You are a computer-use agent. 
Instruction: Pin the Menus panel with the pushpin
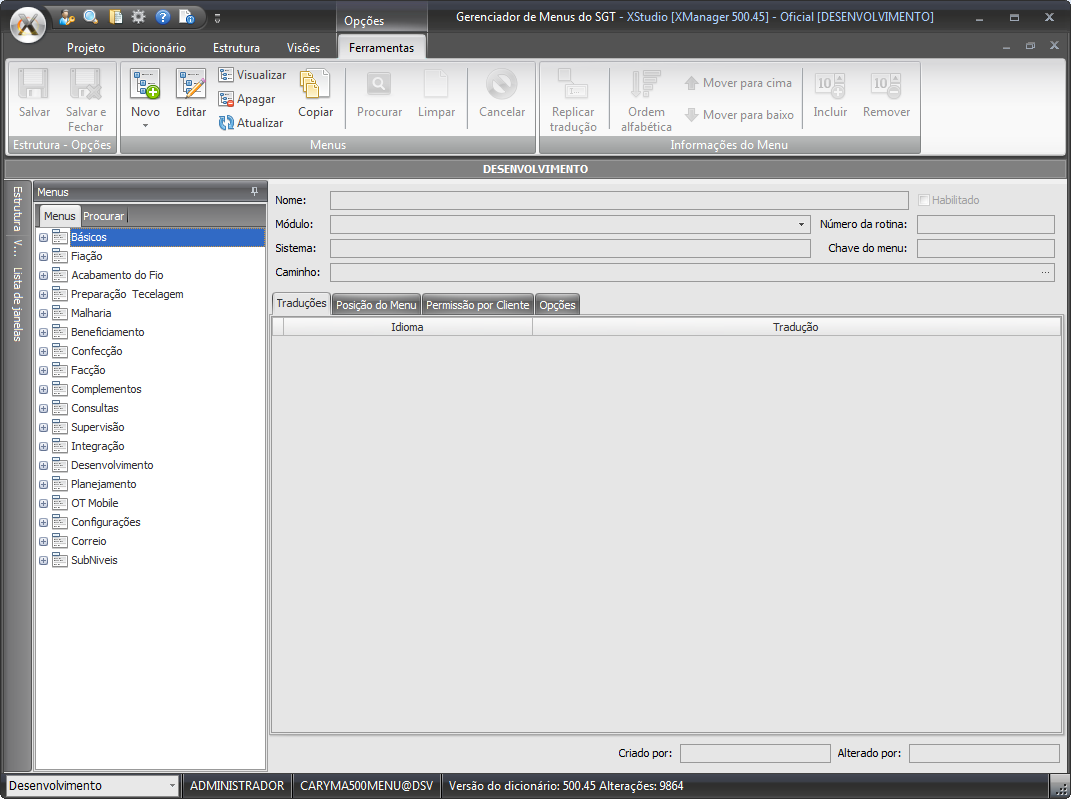click(254, 192)
